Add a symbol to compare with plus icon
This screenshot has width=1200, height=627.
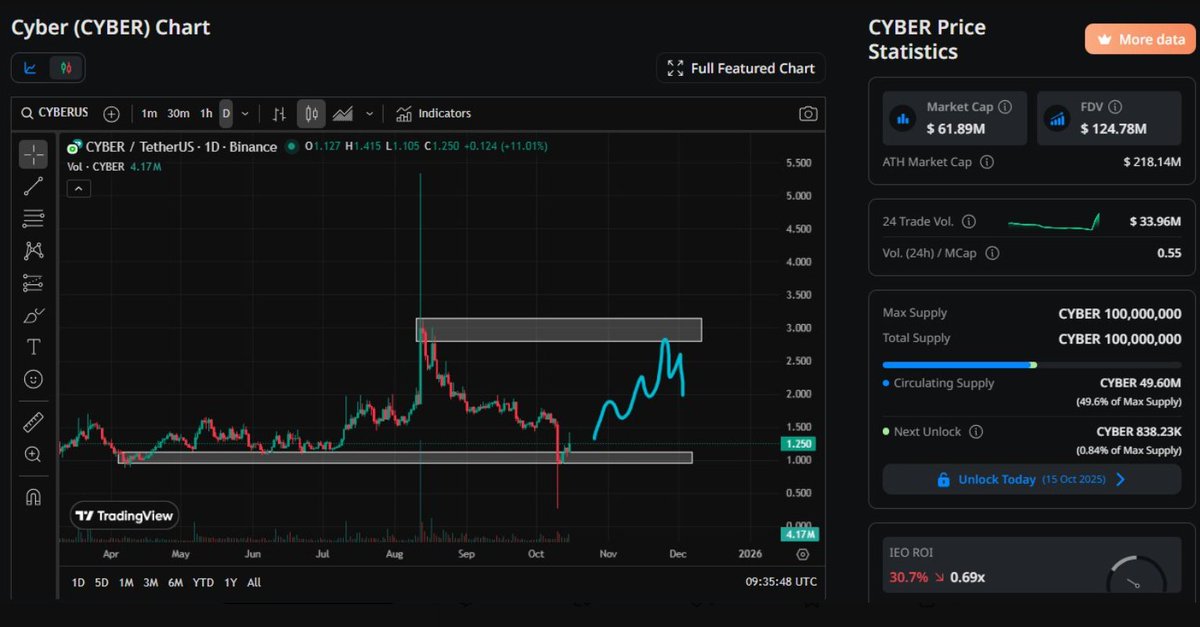pos(111,114)
